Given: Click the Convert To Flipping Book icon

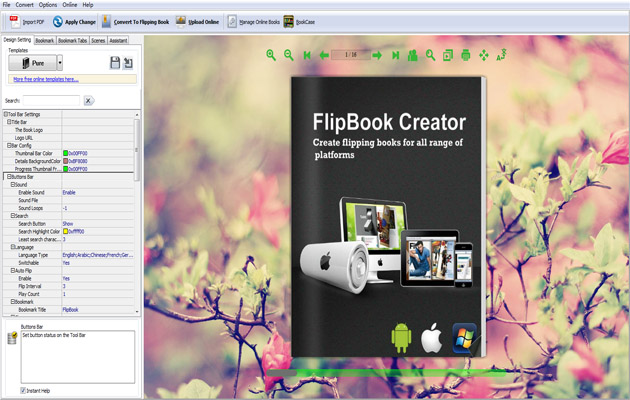Looking at the screenshot, I should pos(106,22).
